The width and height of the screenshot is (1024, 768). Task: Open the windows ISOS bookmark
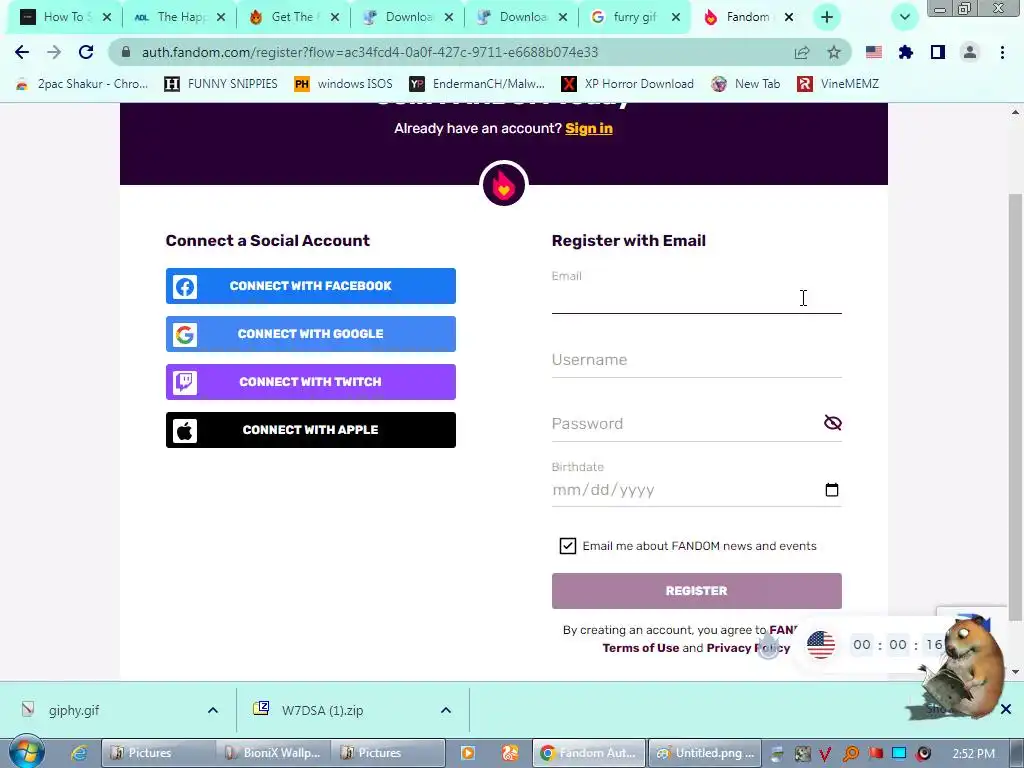click(344, 84)
